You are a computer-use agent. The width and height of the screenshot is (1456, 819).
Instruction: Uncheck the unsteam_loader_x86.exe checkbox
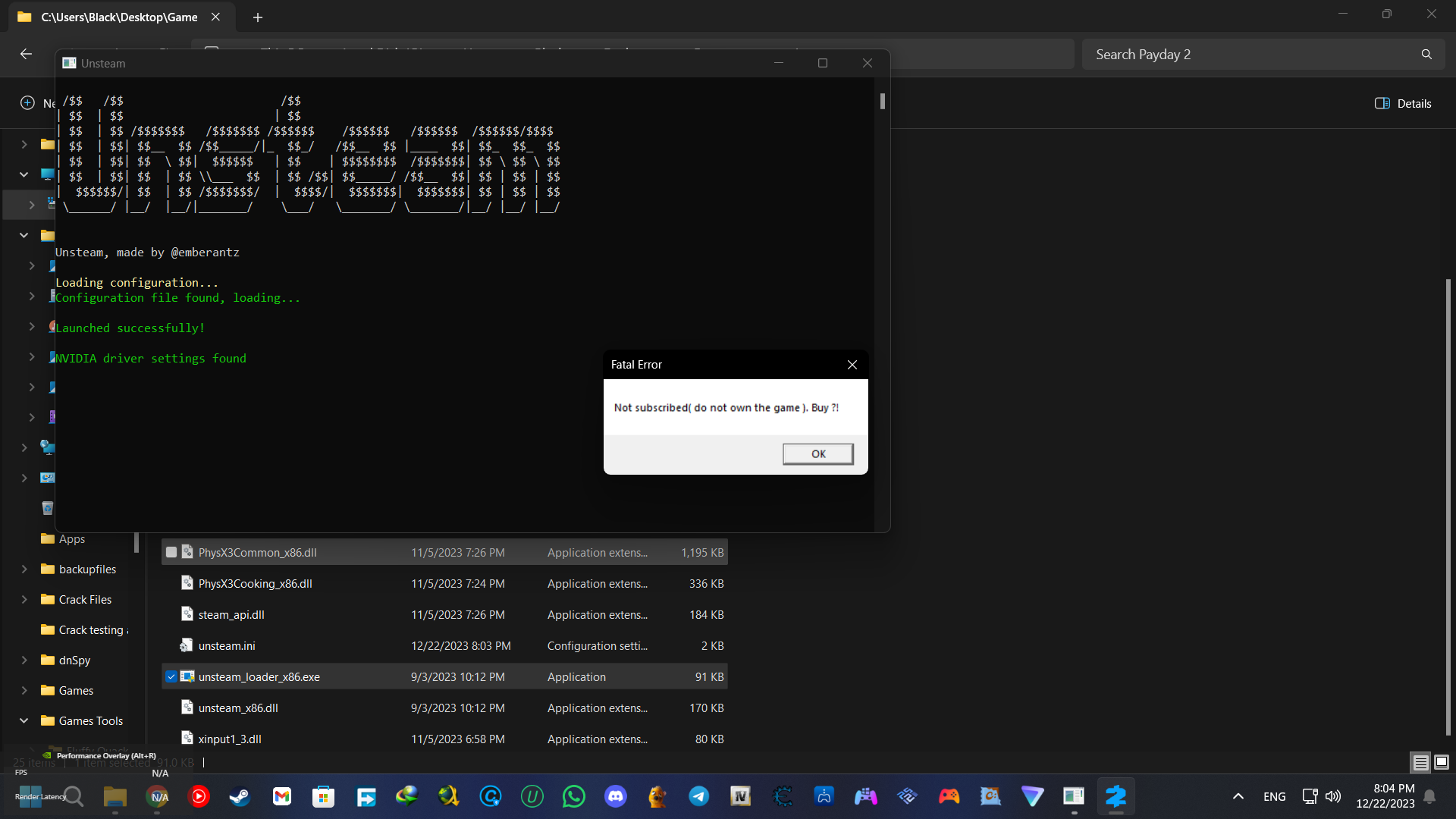tap(171, 677)
